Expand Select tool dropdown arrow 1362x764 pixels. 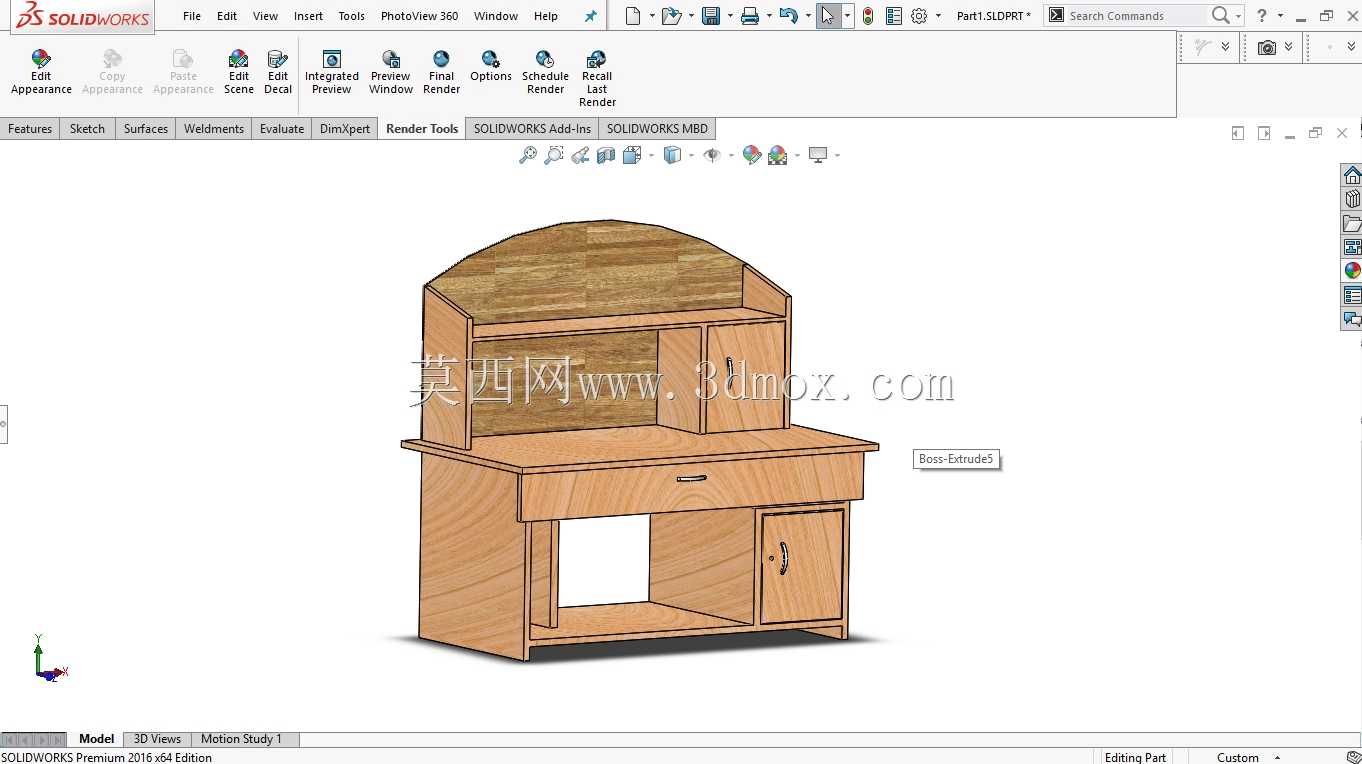pos(848,16)
